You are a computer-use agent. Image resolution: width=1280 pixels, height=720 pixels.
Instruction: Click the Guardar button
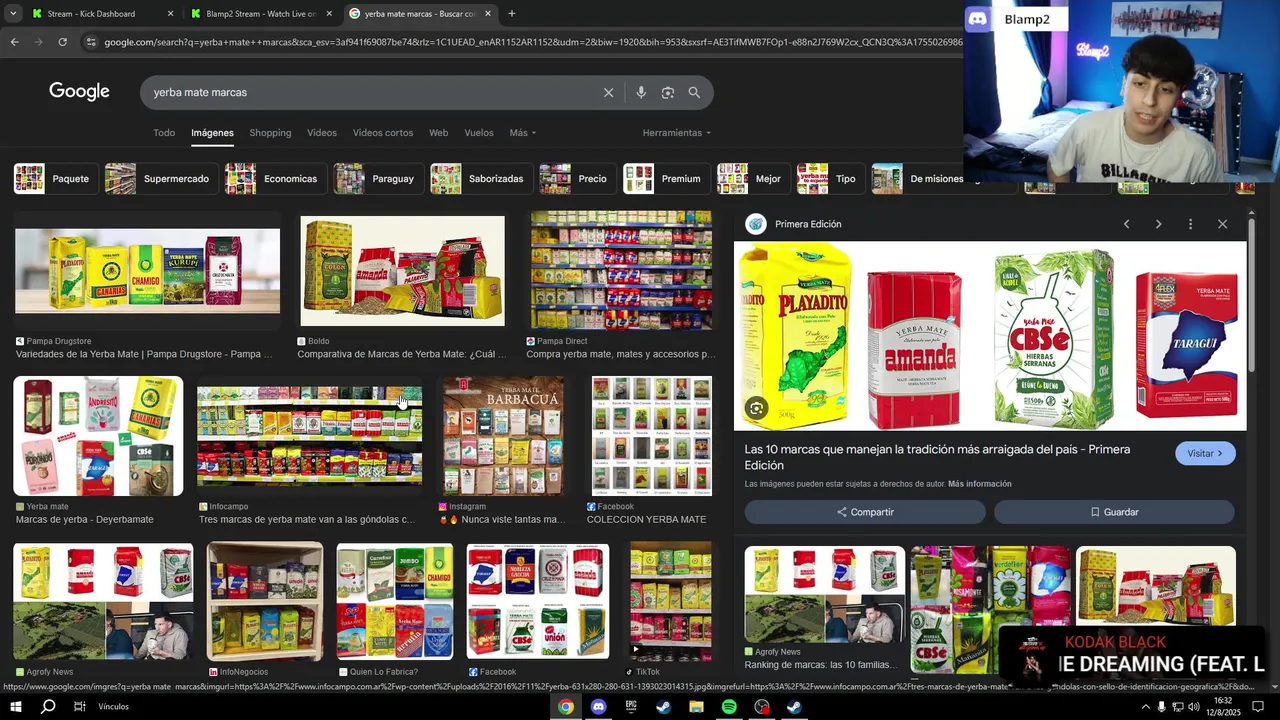click(x=1114, y=512)
